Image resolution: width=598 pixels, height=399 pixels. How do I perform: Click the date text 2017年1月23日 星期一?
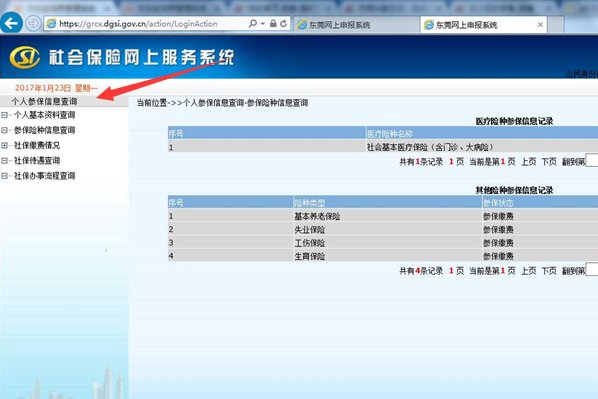[x=56, y=88]
